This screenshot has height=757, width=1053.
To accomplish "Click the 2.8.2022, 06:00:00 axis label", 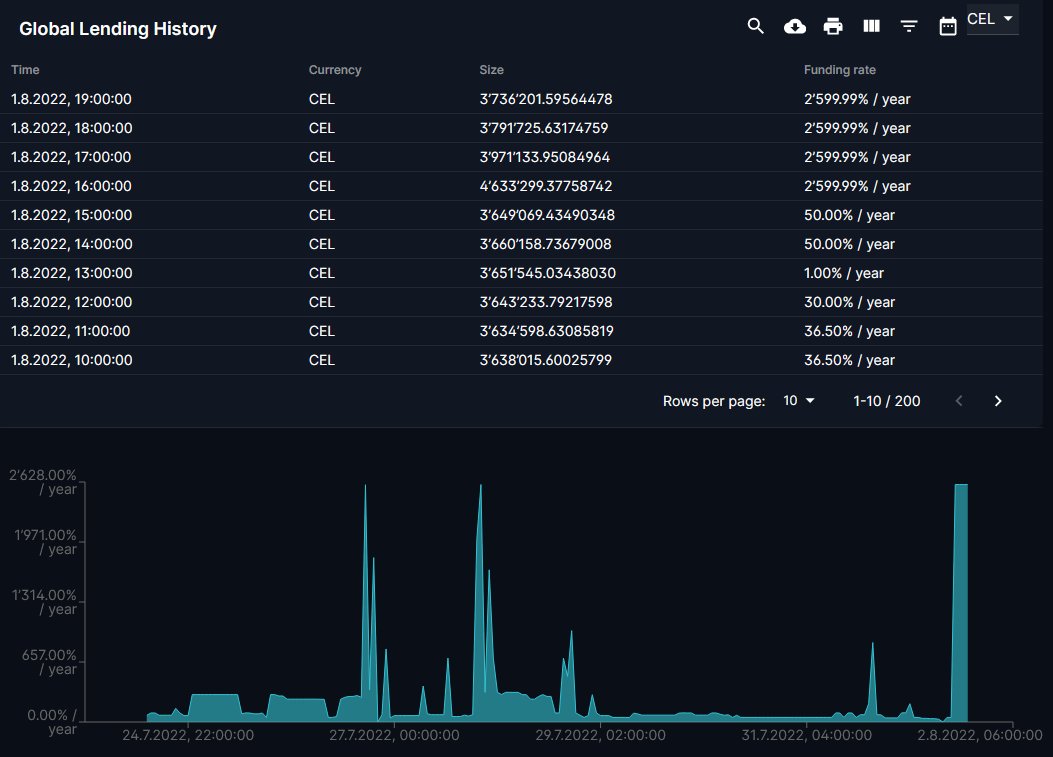I will (x=980, y=735).
